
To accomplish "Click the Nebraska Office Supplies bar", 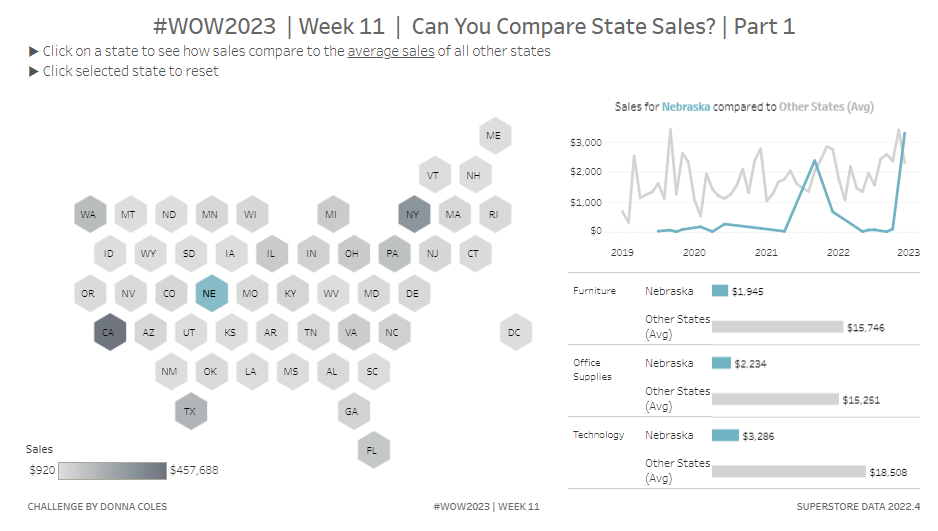I will tap(720, 363).
